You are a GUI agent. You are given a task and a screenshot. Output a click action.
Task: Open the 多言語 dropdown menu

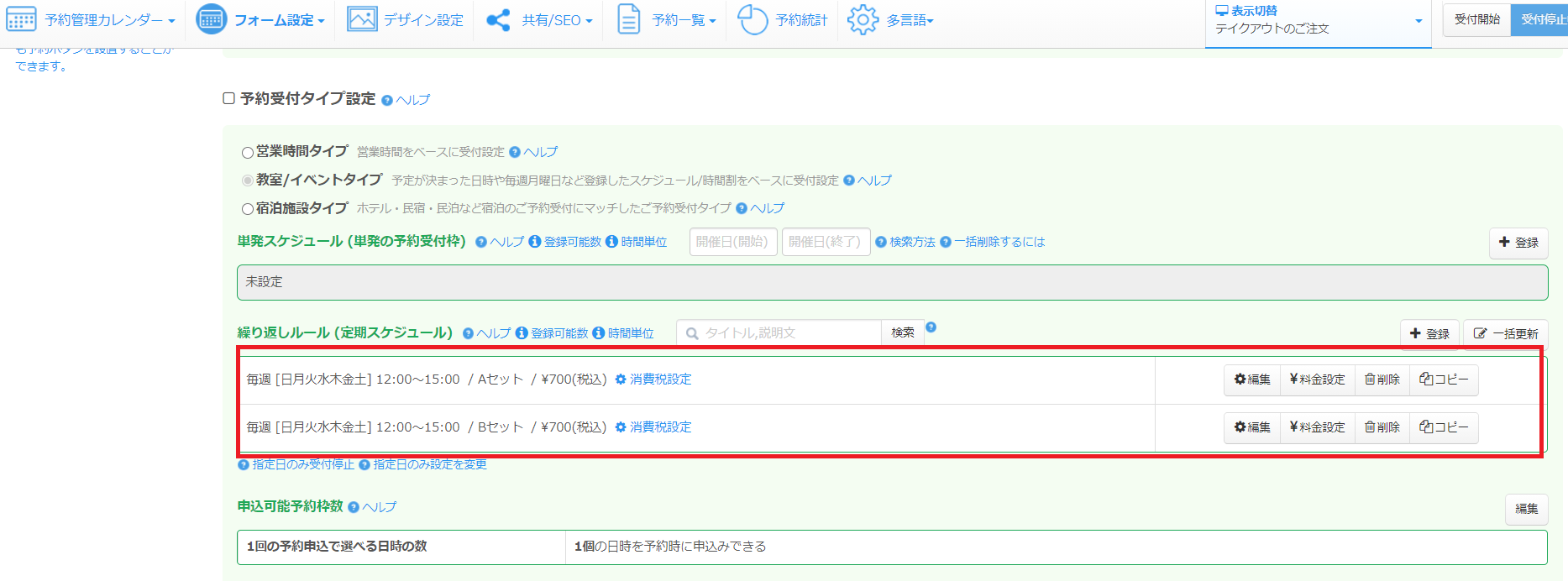910,20
